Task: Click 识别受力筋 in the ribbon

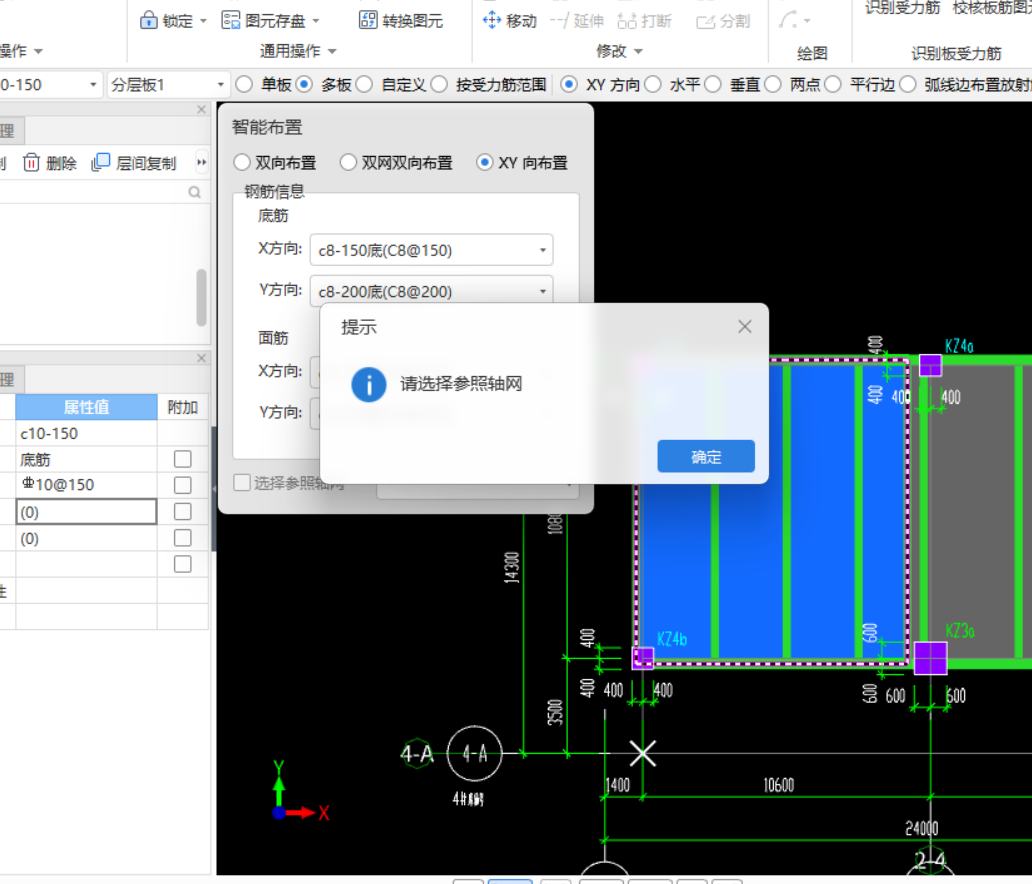Action: pos(902,7)
